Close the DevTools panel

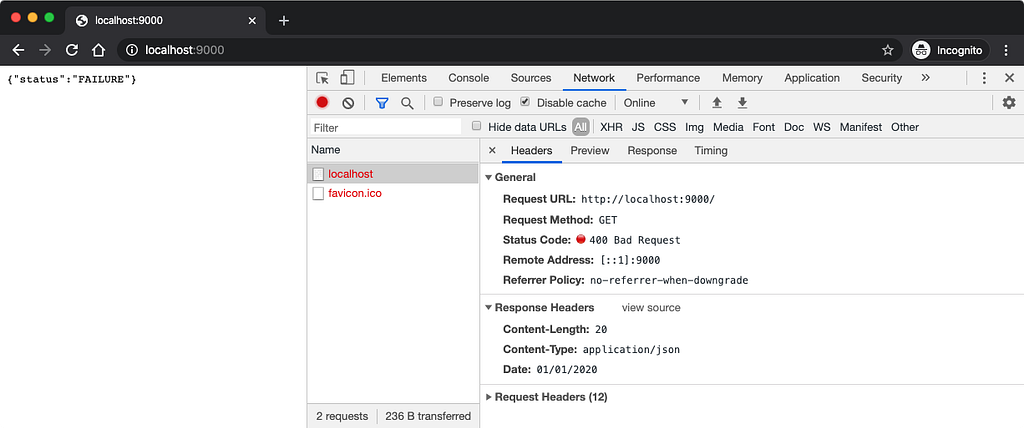pyautogui.click(x=1009, y=78)
